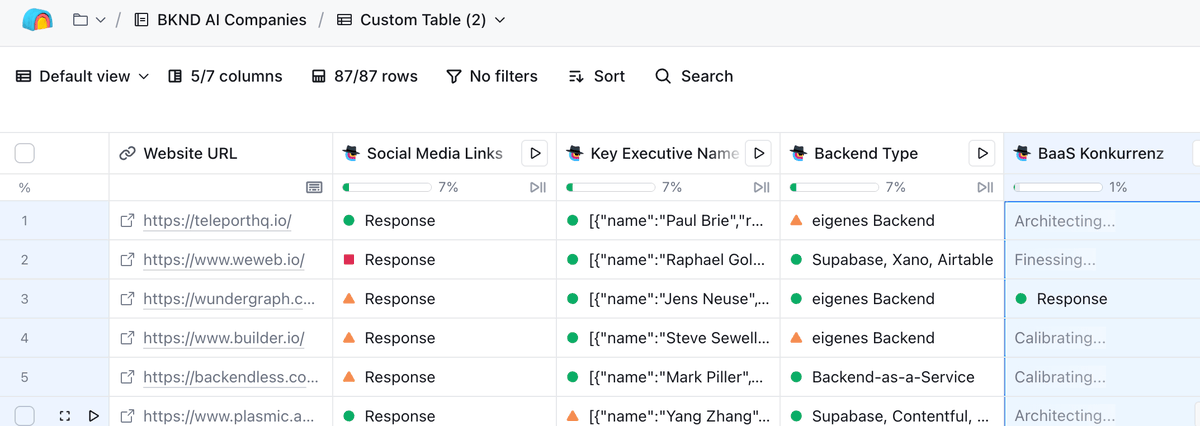
Task: Click the Website URL summary icon
Action: [x=313, y=187]
